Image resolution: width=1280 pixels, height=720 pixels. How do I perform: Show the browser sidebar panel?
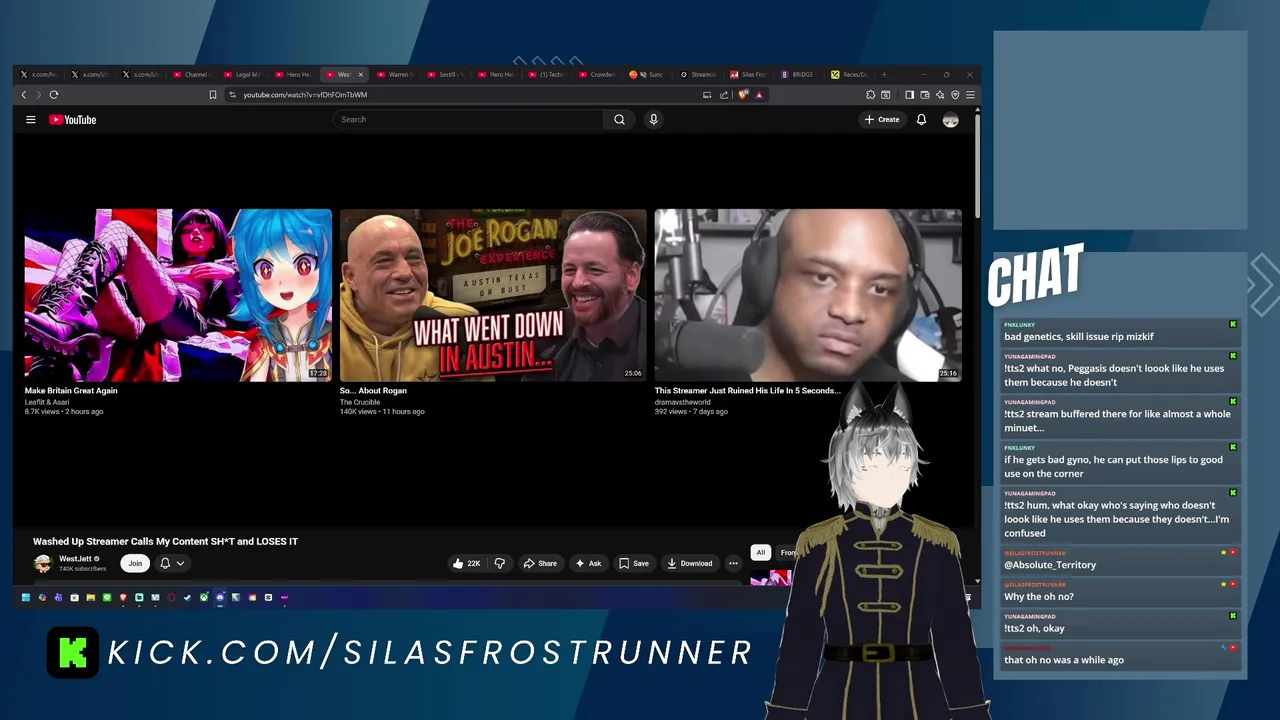tap(909, 95)
